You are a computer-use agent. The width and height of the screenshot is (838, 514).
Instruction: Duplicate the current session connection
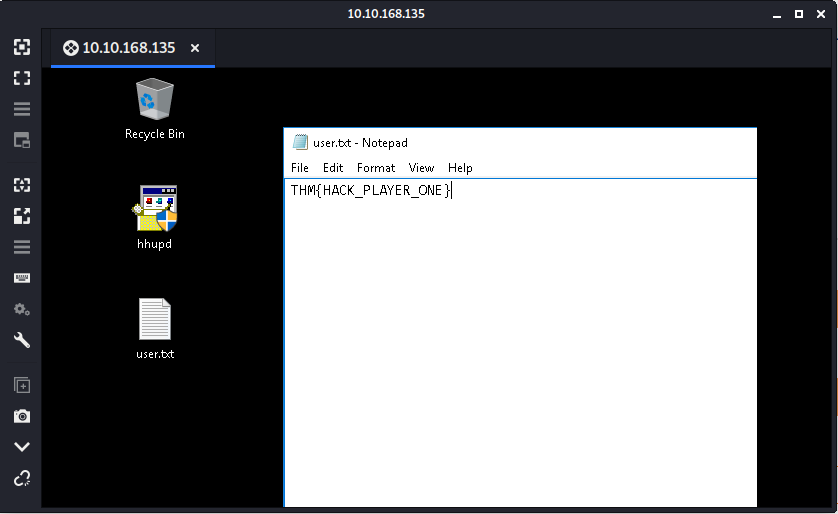[x=21, y=385]
